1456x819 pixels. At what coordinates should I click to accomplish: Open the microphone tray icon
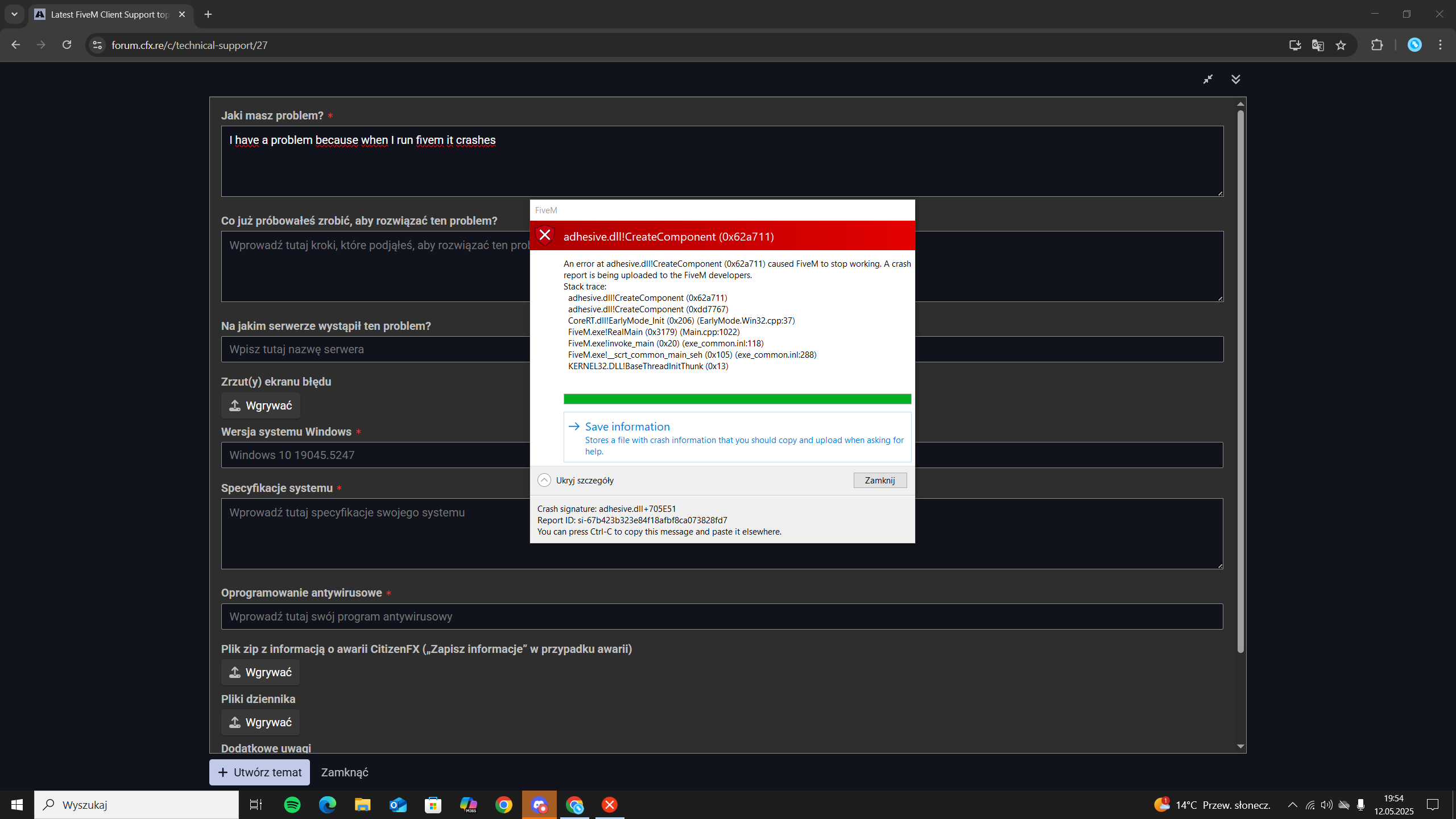coord(1360,805)
